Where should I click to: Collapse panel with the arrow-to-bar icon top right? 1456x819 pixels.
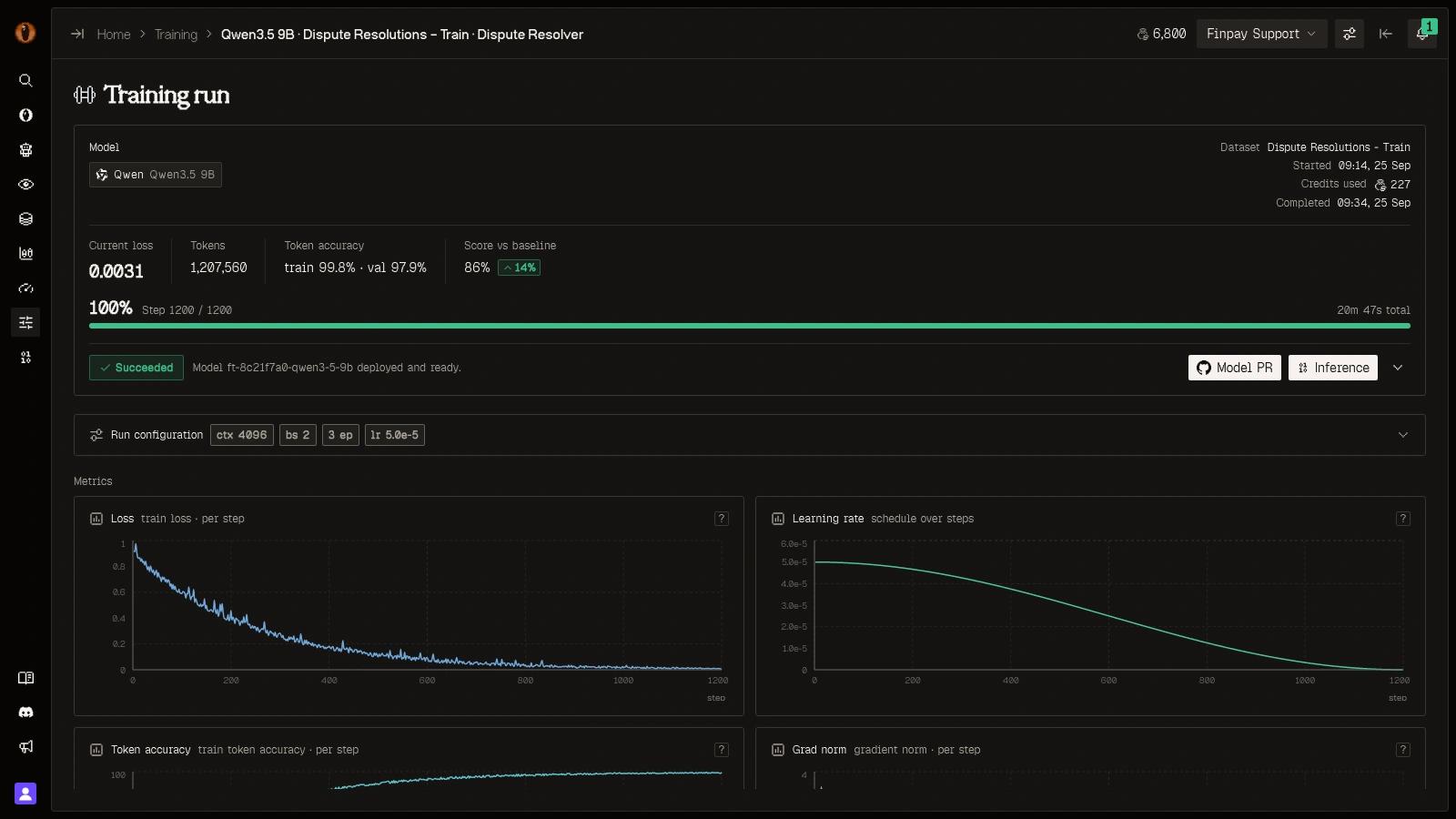point(1386,34)
